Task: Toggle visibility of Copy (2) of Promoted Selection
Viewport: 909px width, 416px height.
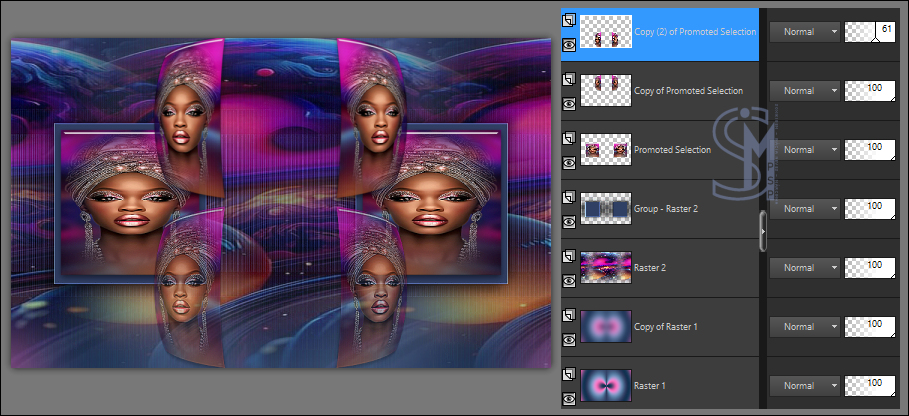Action: click(568, 43)
